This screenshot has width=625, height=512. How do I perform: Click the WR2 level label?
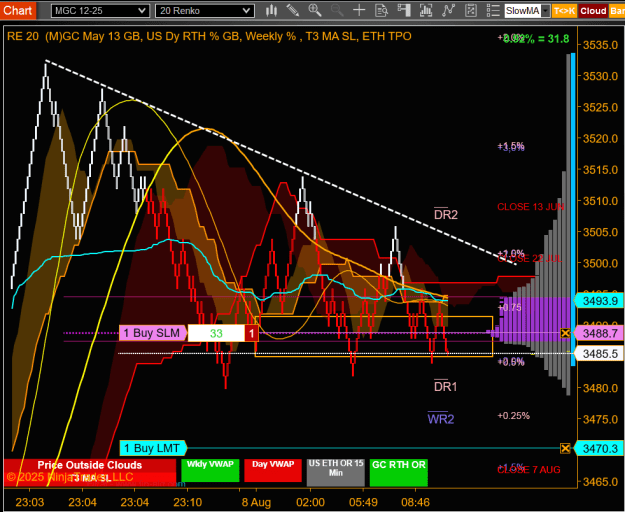coord(441,418)
